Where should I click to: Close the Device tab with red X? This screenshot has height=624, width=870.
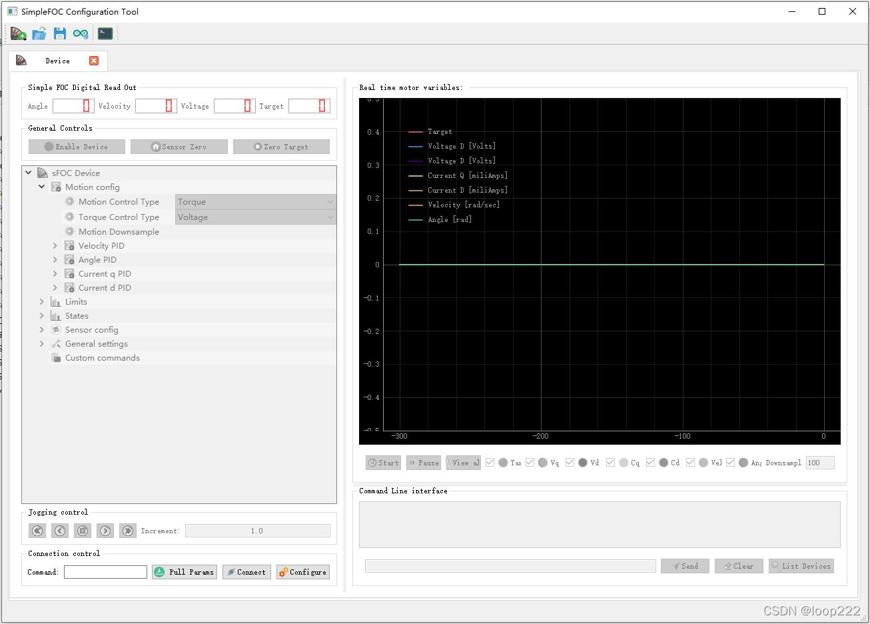click(94, 60)
